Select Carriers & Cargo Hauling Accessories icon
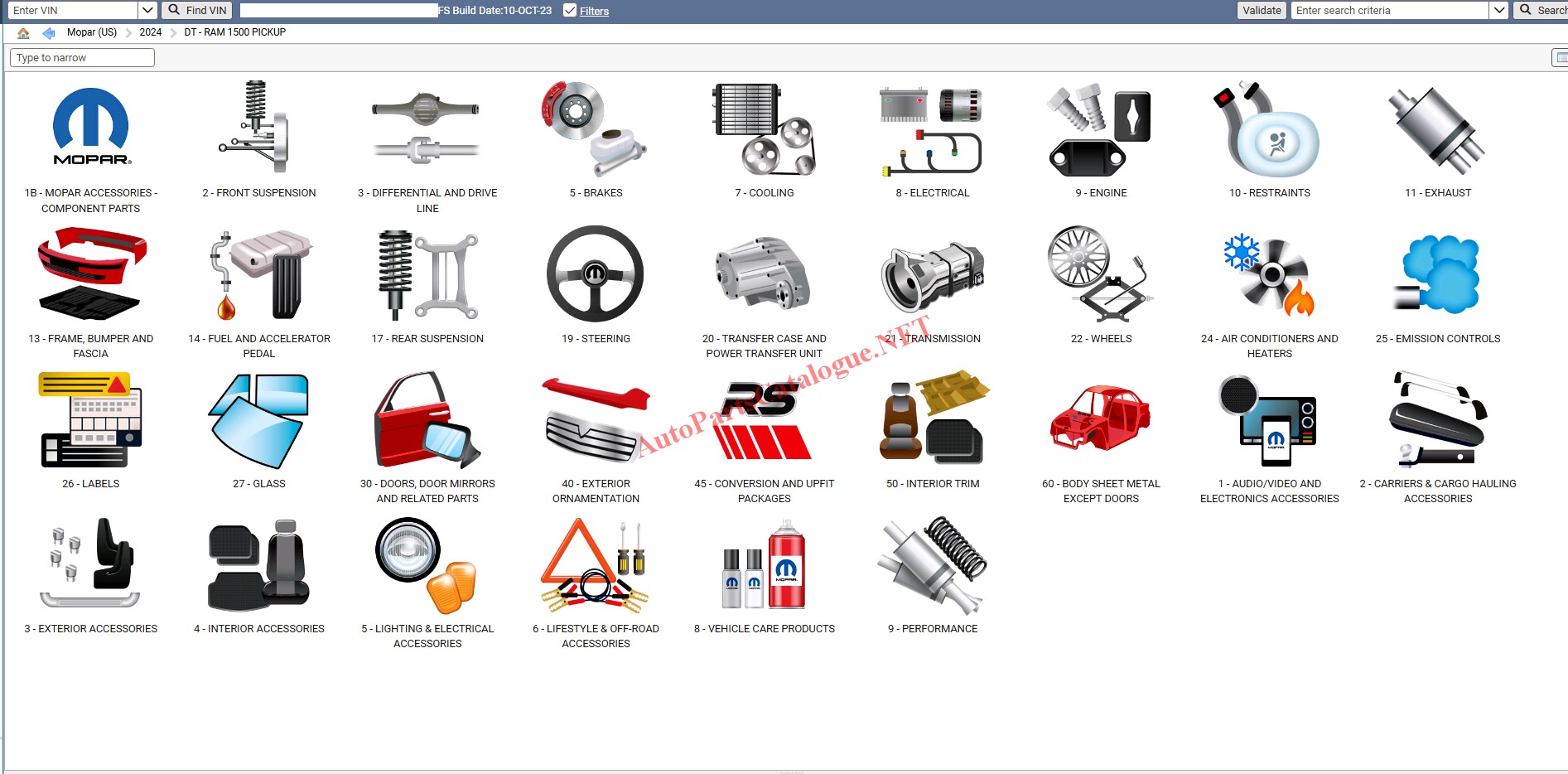This screenshot has width=1568, height=774. point(1439,418)
